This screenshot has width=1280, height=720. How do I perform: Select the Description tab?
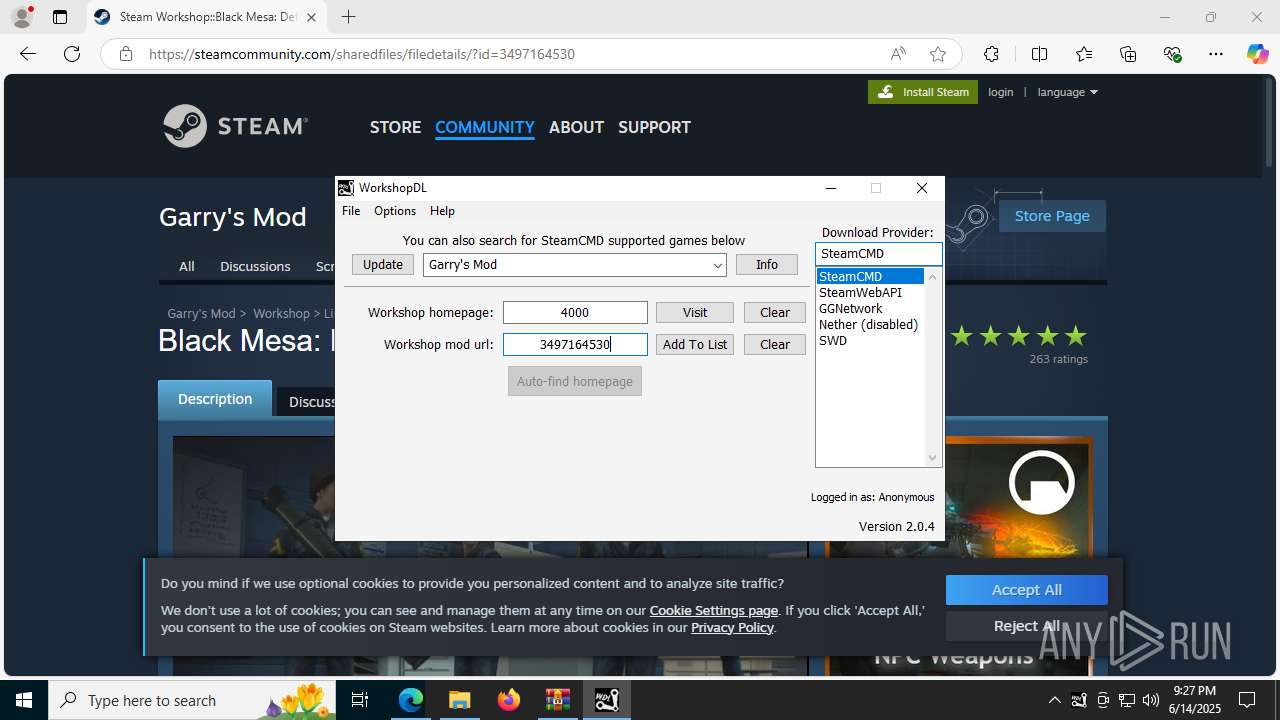coord(215,398)
